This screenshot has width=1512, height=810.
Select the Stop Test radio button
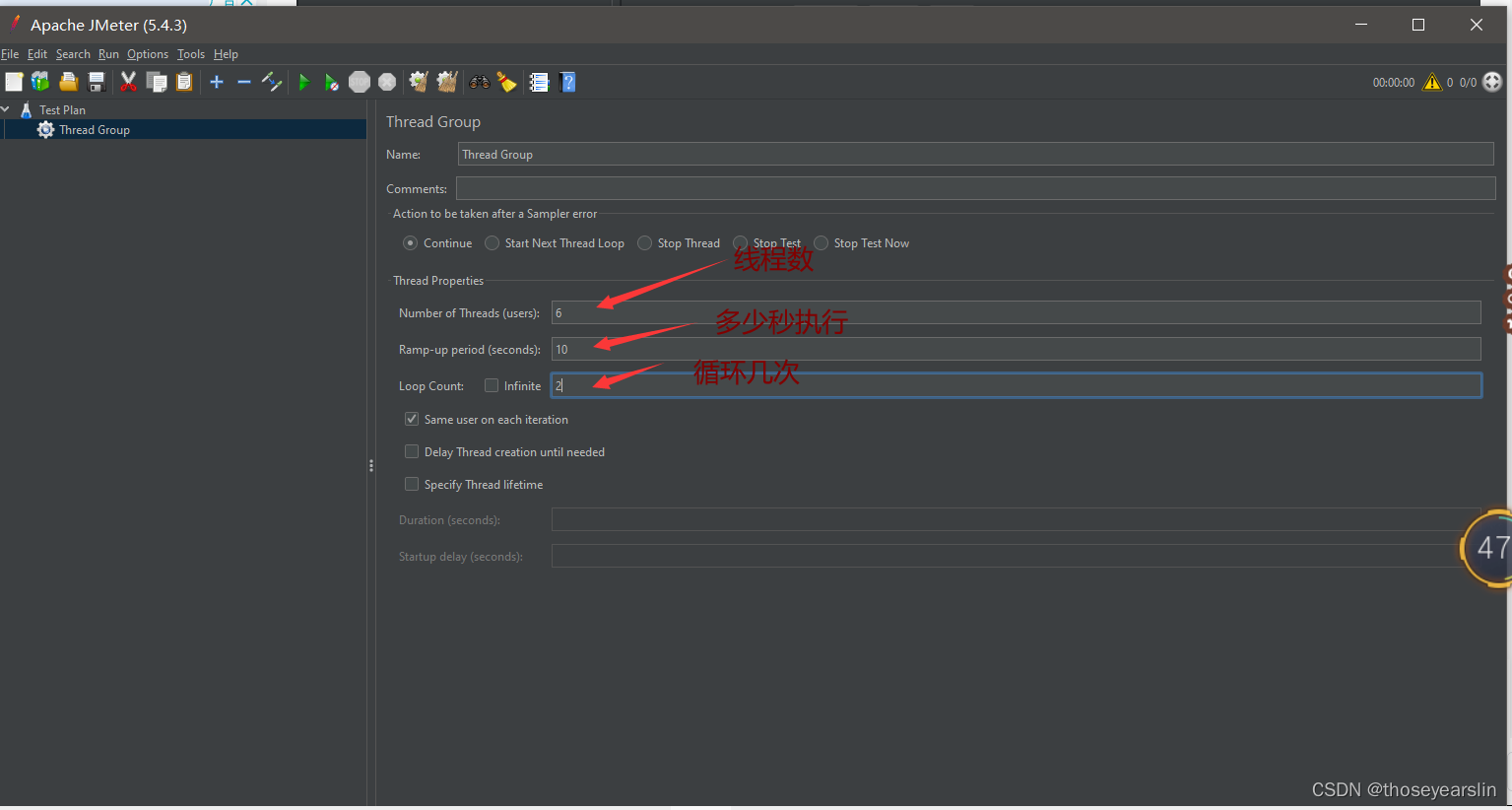tap(740, 242)
